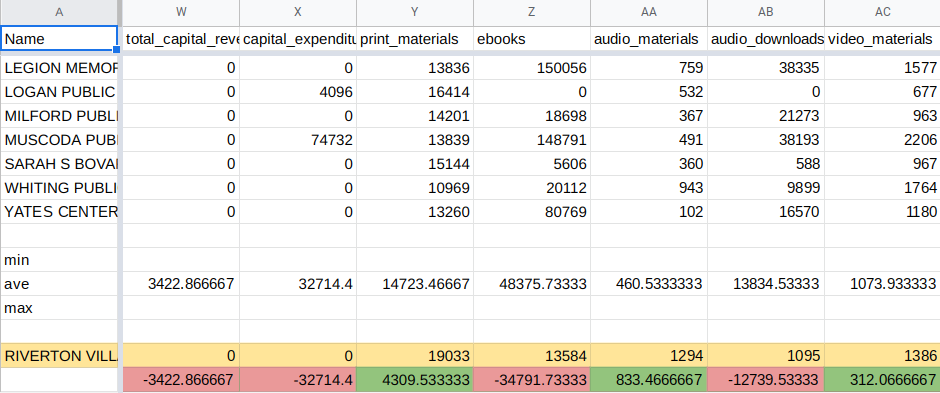Click Riverton audio materials value 1294
Image resolution: width=940 pixels, height=393 pixels.
pyautogui.click(x=649, y=356)
